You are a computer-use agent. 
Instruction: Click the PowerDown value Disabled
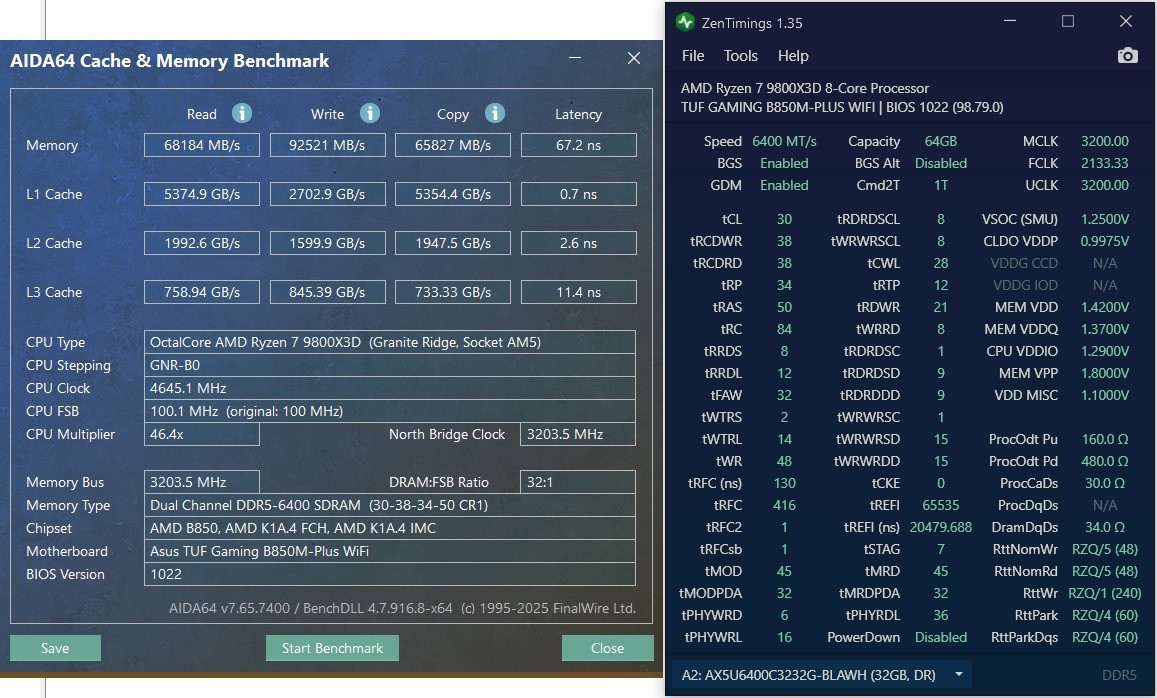(x=941, y=637)
